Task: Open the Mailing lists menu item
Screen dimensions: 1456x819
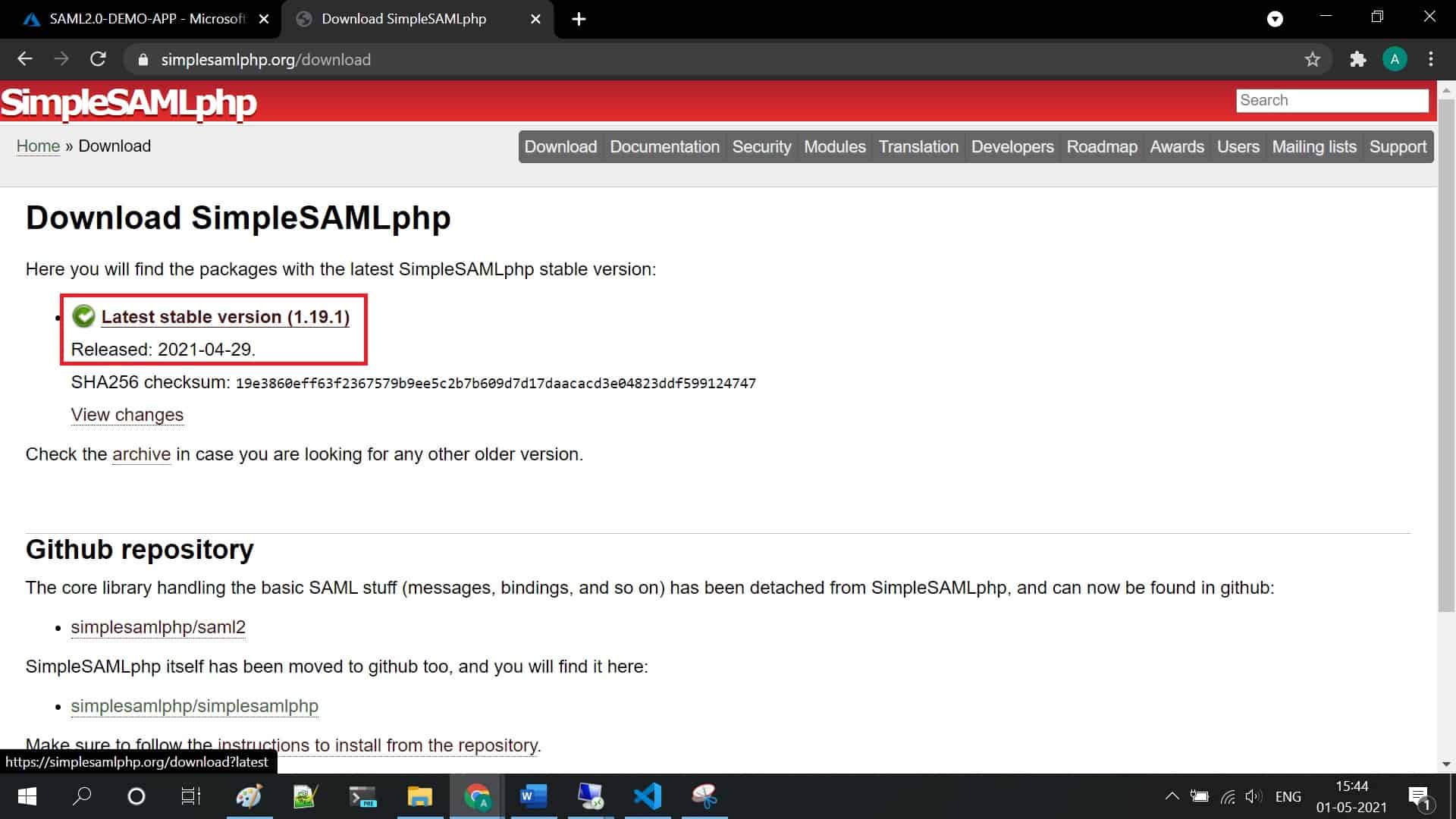Action: (1314, 146)
